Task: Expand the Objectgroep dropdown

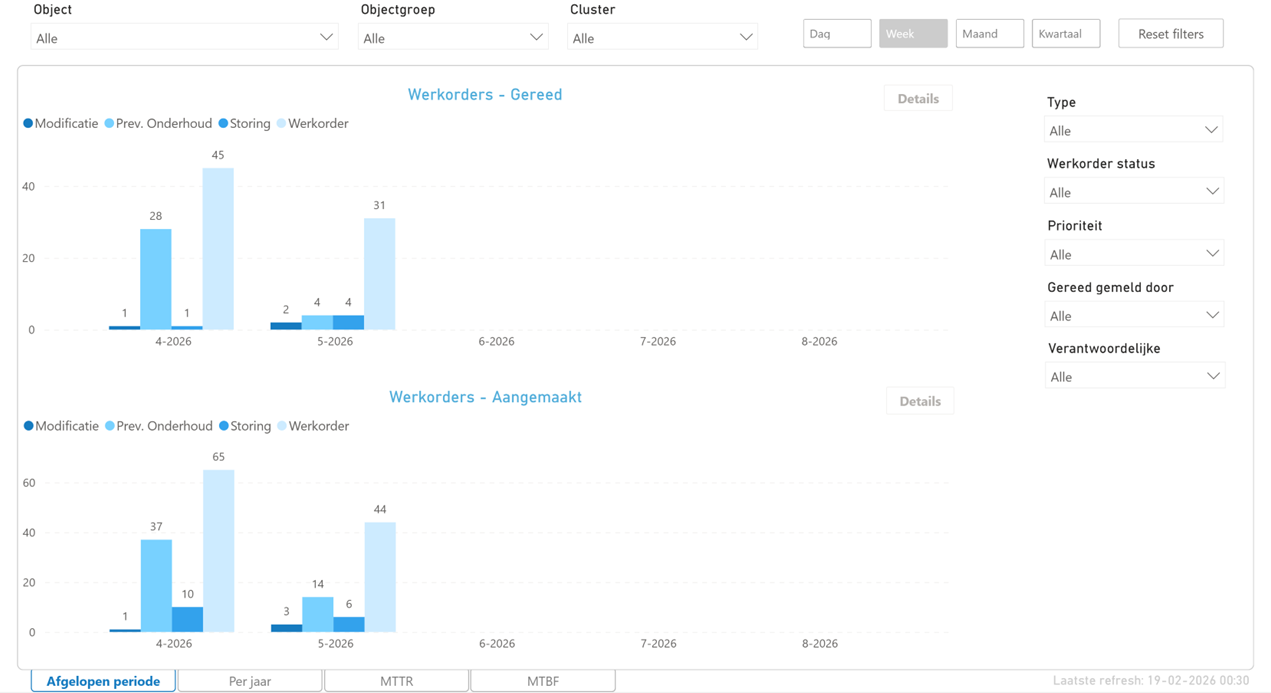Action: (x=452, y=38)
